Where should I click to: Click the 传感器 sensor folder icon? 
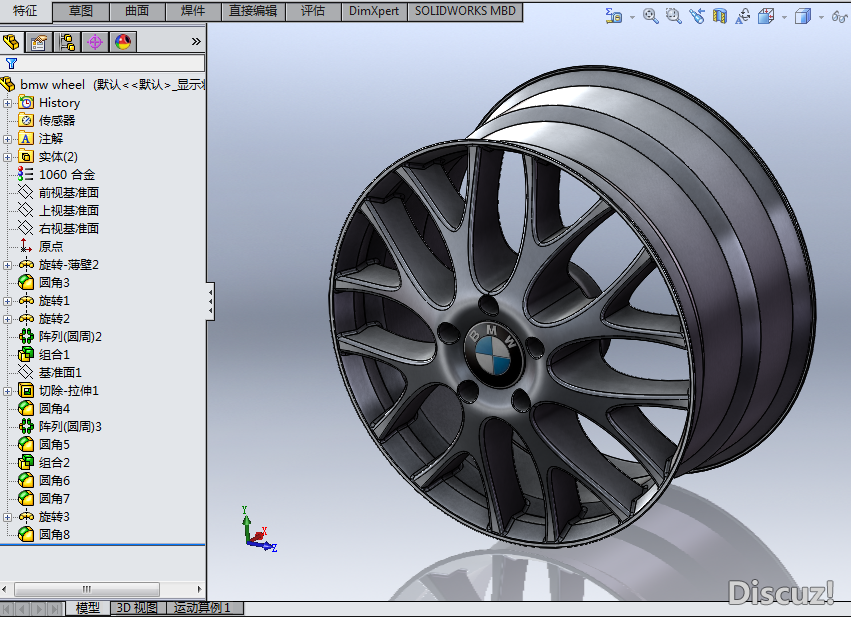click(26, 120)
